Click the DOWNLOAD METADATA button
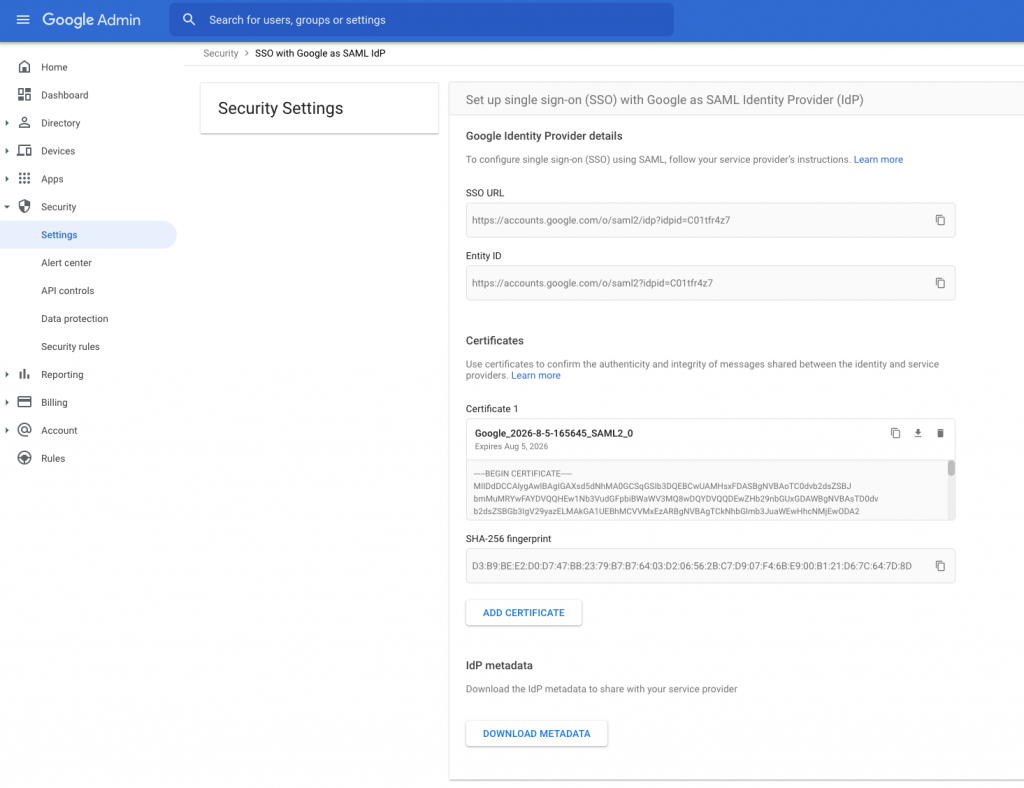This screenshot has width=1024, height=788. (536, 733)
